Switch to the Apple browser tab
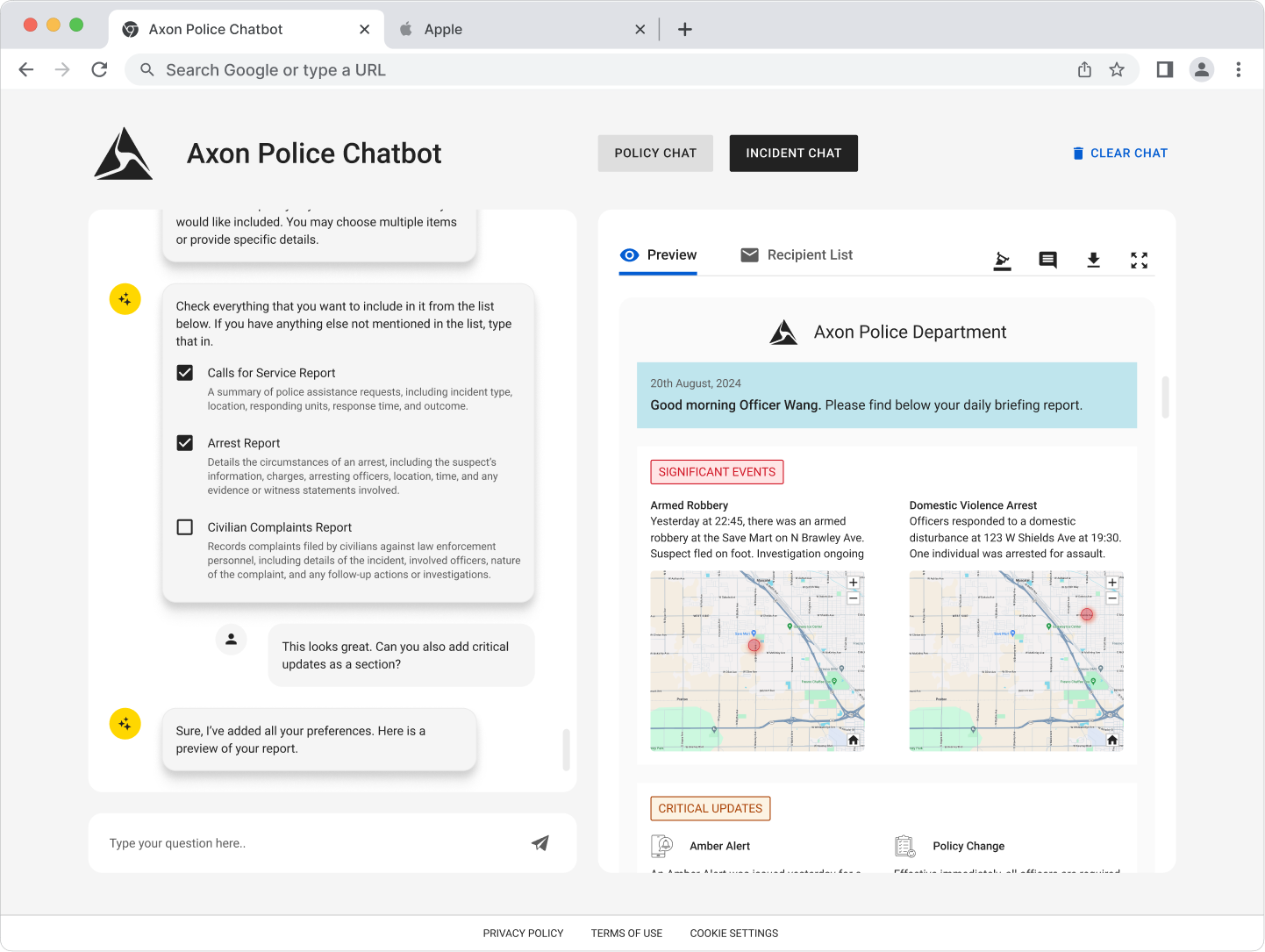Screen dimensions: 1265x952 (x=518, y=29)
